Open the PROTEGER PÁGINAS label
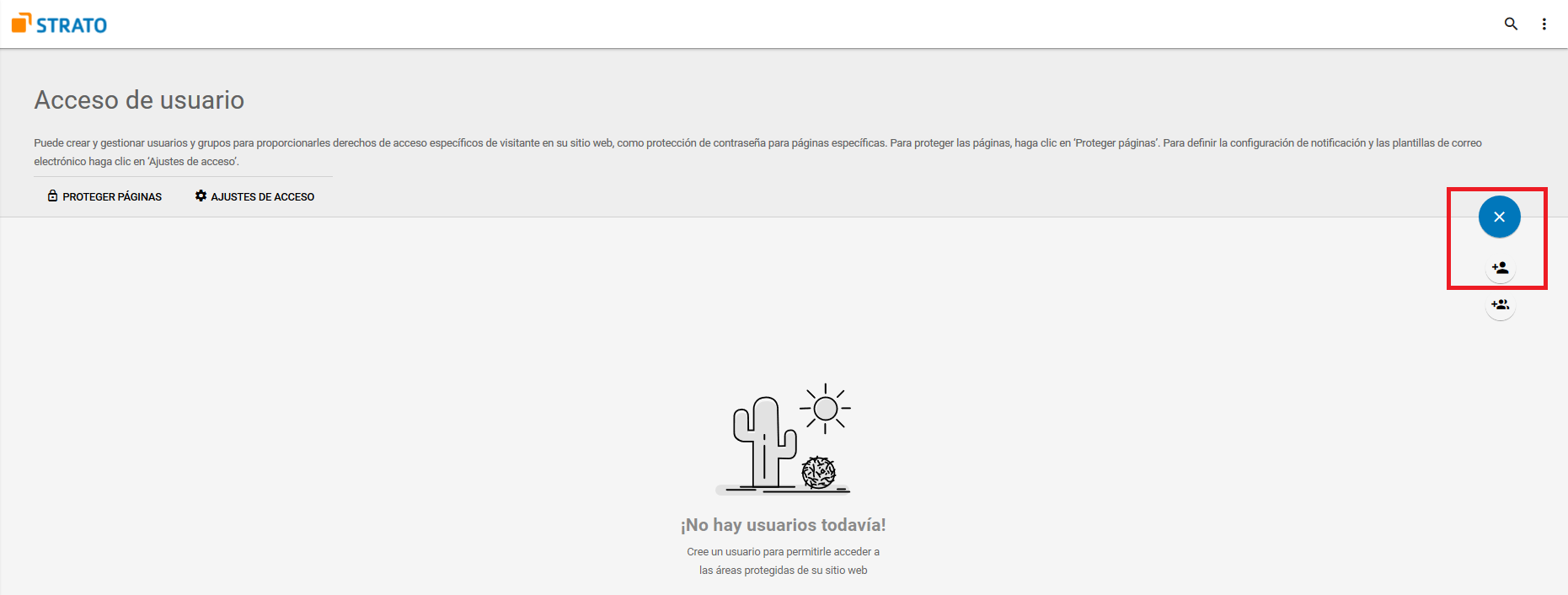The width and height of the screenshot is (1568, 595). tap(112, 197)
